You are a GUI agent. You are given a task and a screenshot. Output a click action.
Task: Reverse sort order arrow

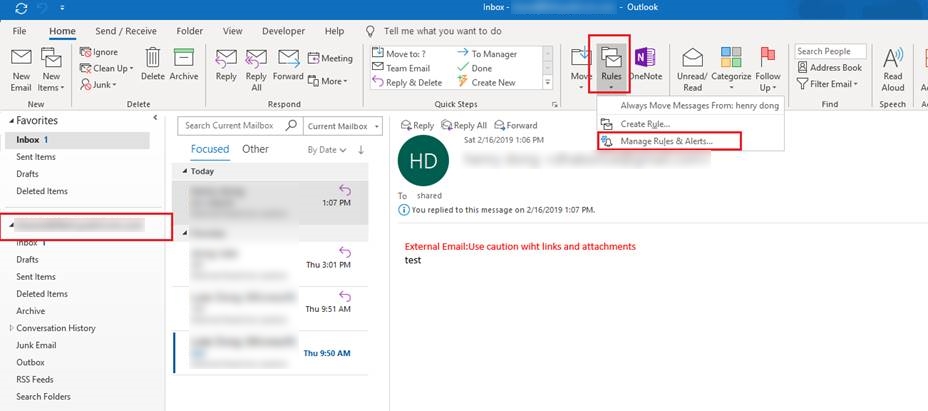coord(360,150)
